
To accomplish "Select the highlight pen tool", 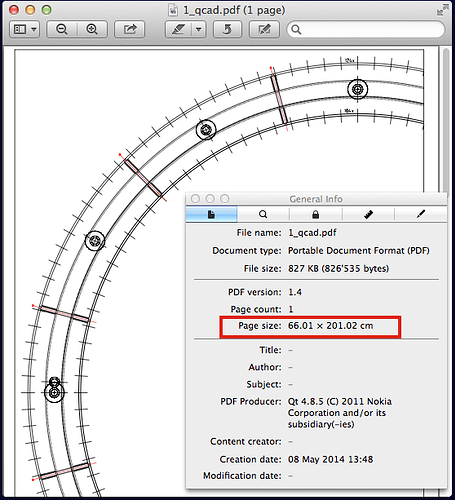I will pos(178,29).
